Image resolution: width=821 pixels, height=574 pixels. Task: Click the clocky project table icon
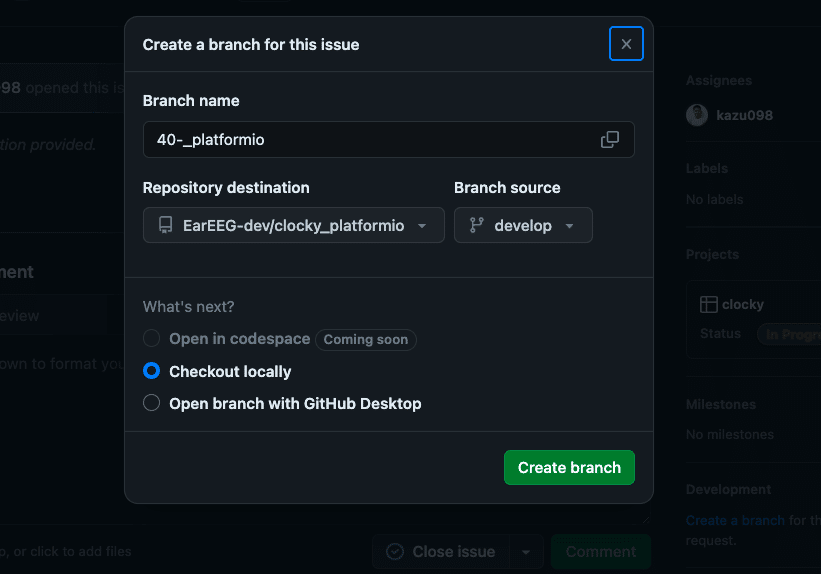tap(708, 304)
